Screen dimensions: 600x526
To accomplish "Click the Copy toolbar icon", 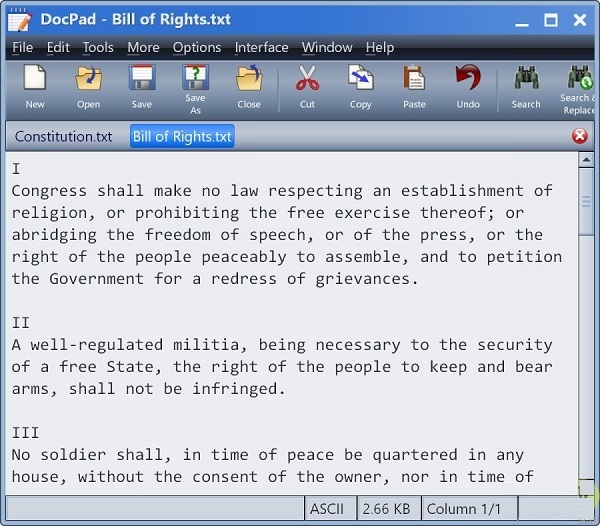I will (360, 84).
